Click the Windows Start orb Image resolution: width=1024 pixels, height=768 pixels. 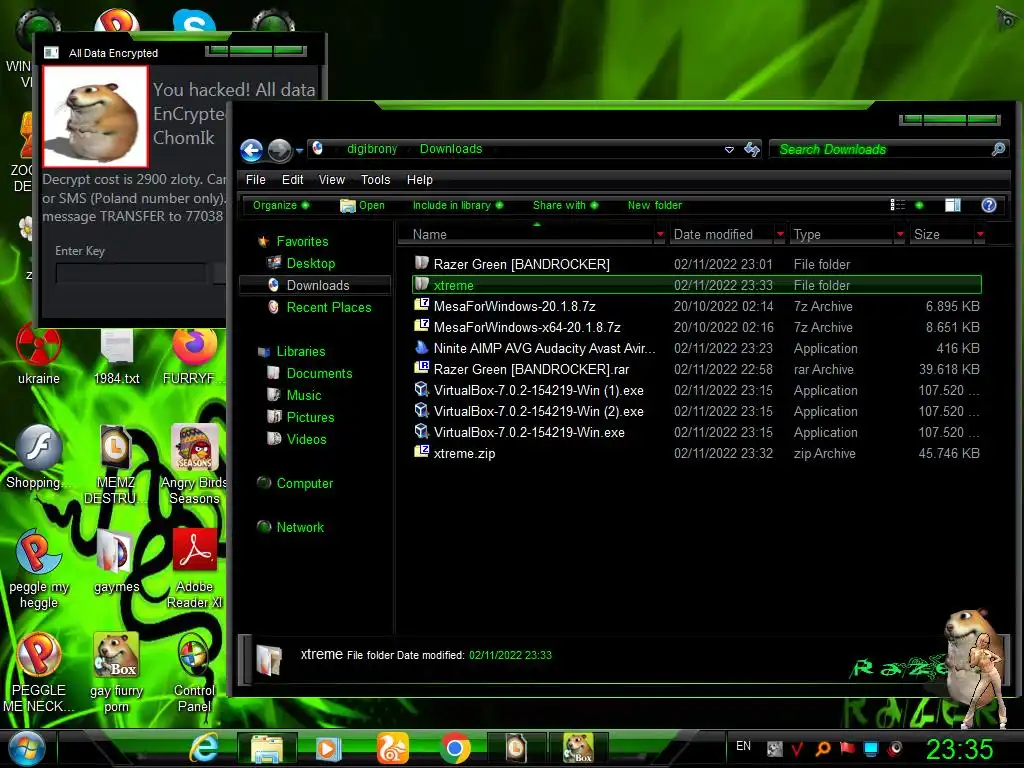coord(27,748)
